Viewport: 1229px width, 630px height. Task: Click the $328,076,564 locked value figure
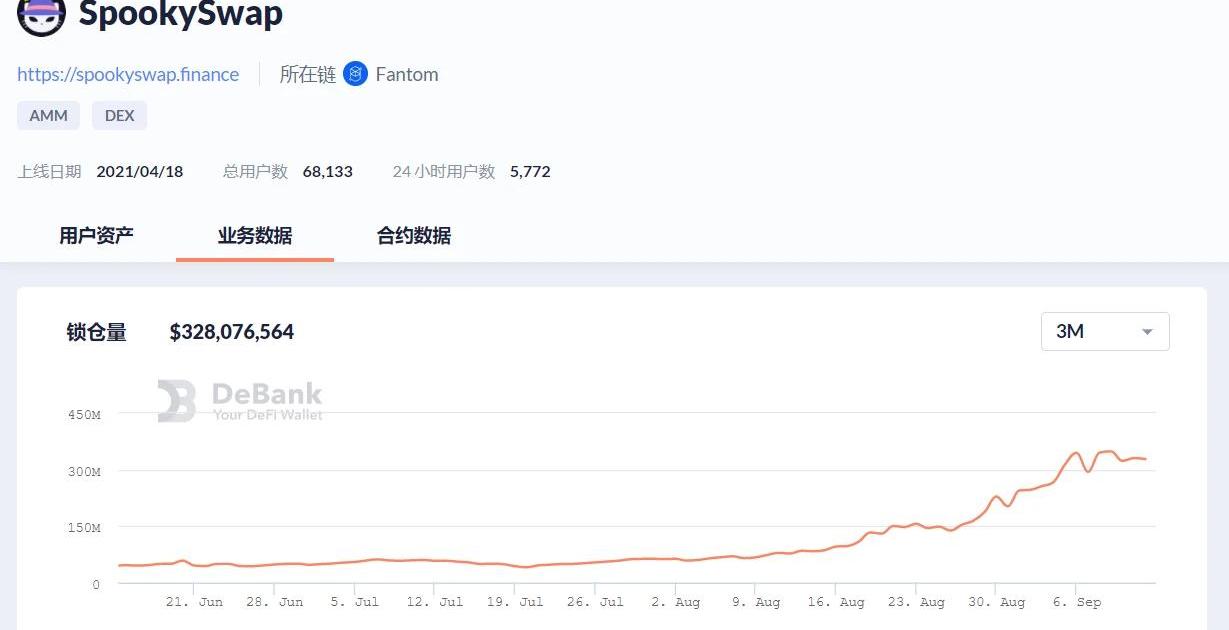(x=232, y=332)
